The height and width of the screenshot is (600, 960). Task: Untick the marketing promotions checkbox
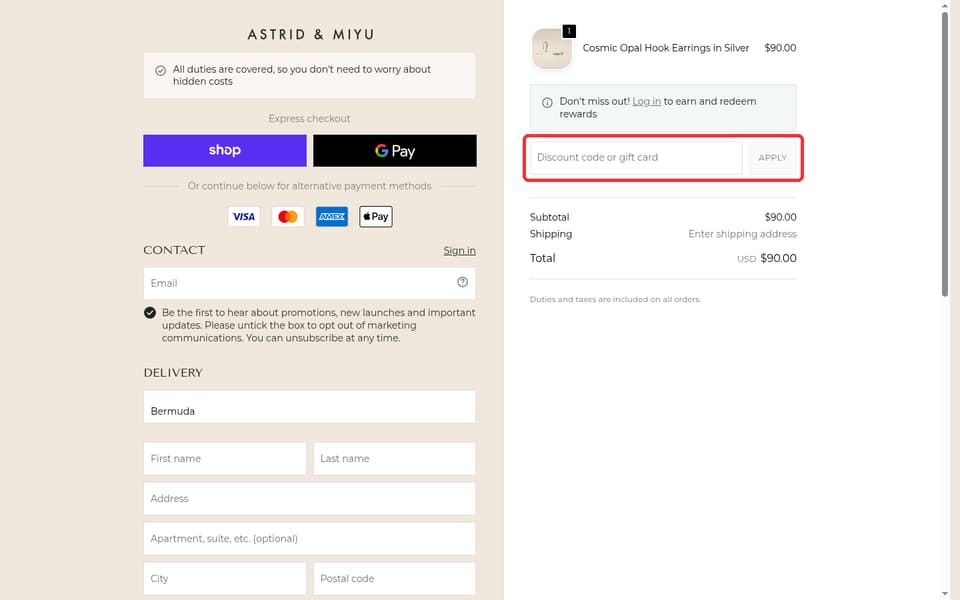[150, 313]
